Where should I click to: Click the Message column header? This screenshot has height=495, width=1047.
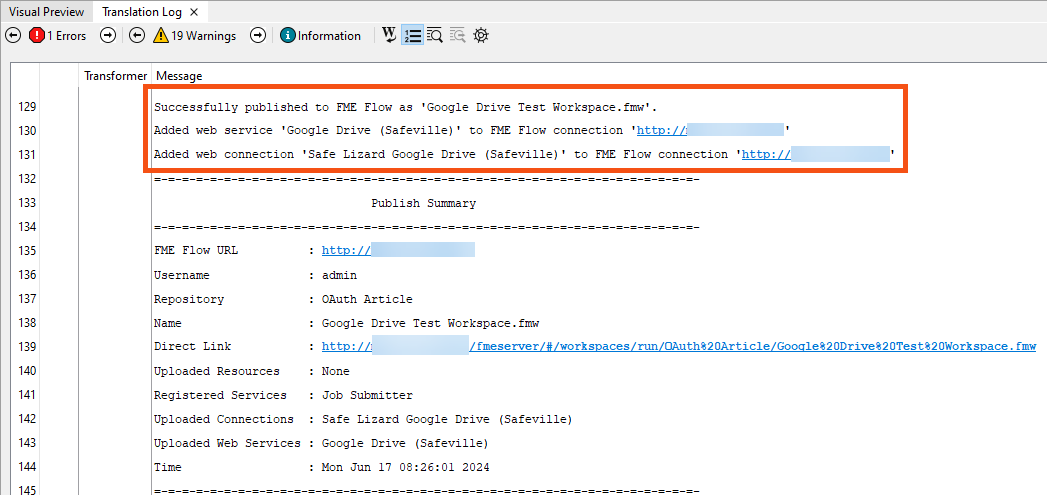click(x=179, y=76)
